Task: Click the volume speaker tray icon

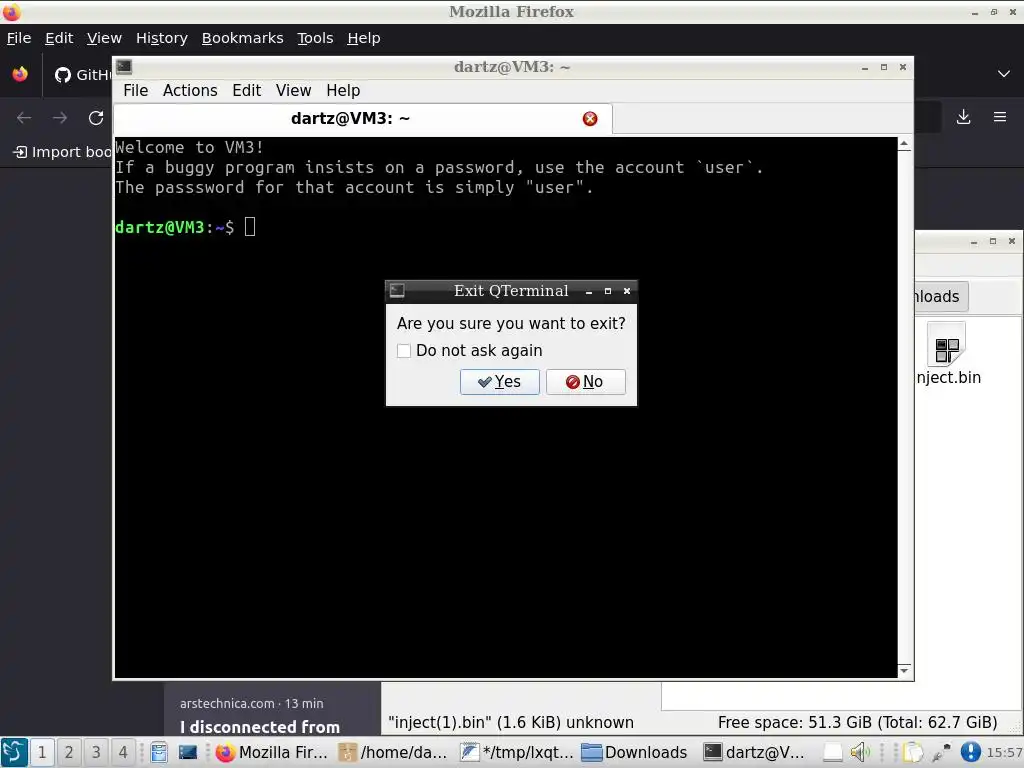Action: point(859,752)
